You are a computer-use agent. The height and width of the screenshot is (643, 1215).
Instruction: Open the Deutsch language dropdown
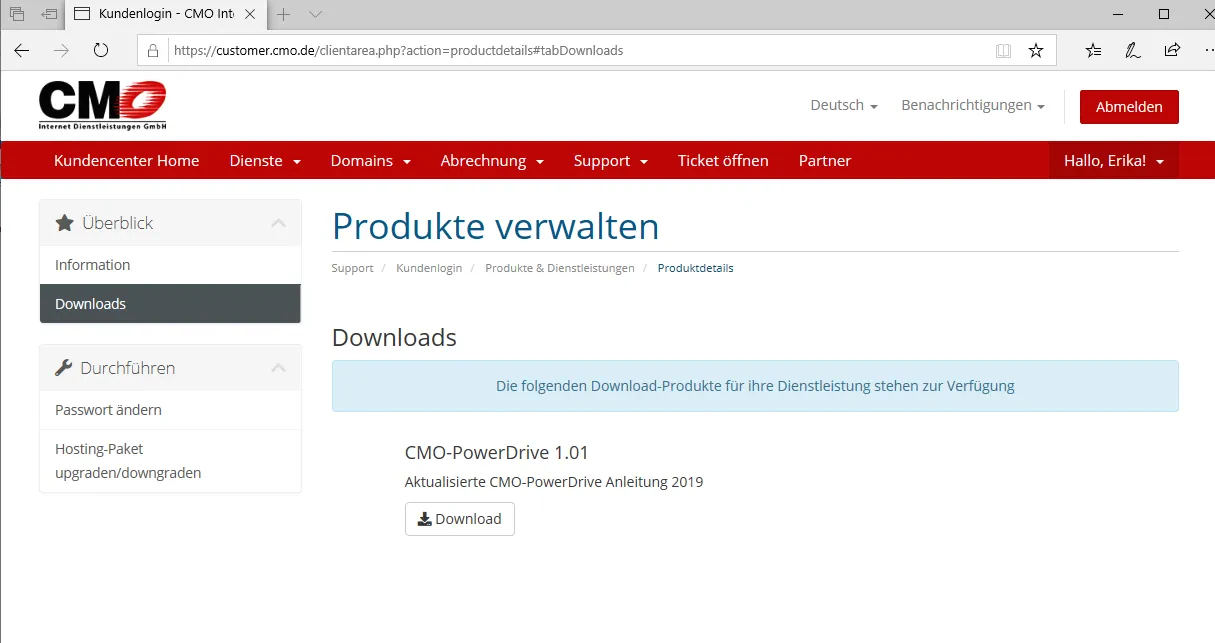(844, 105)
